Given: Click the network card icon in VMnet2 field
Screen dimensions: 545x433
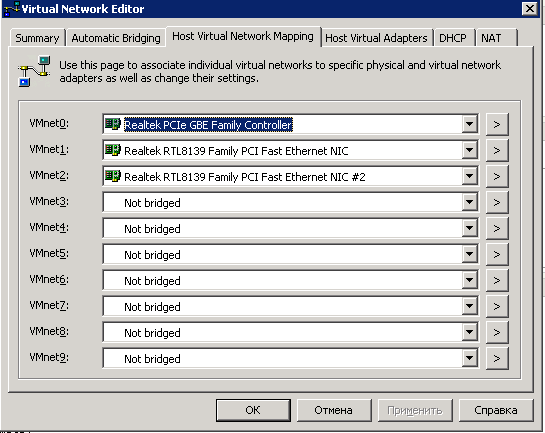Looking at the screenshot, I should 113,176.
